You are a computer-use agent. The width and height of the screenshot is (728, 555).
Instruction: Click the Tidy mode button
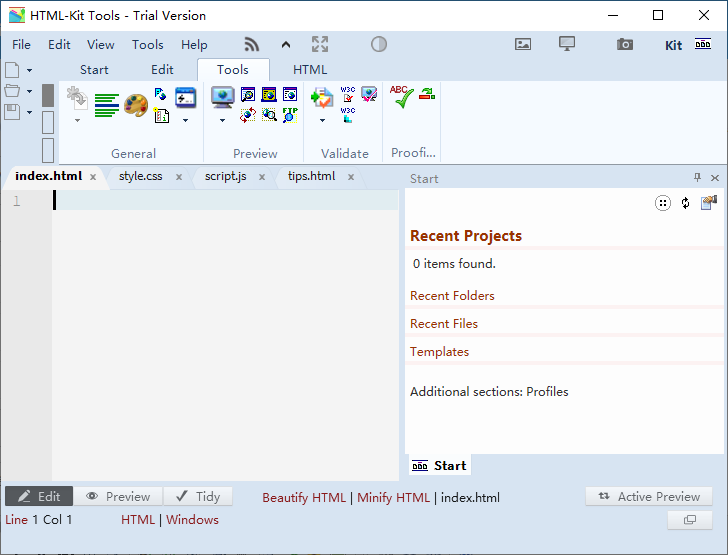[x=198, y=496]
